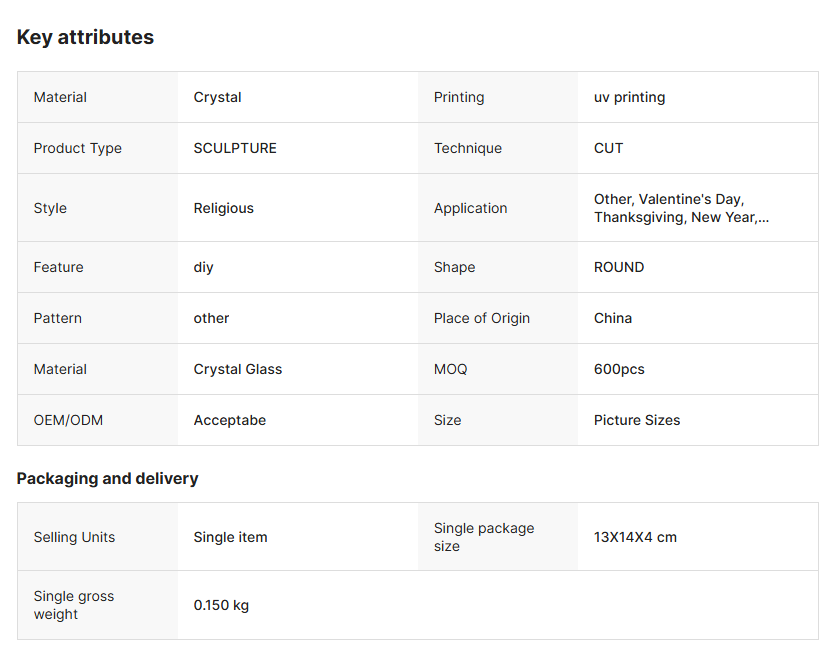Click the Key attributes heading

coord(85,37)
